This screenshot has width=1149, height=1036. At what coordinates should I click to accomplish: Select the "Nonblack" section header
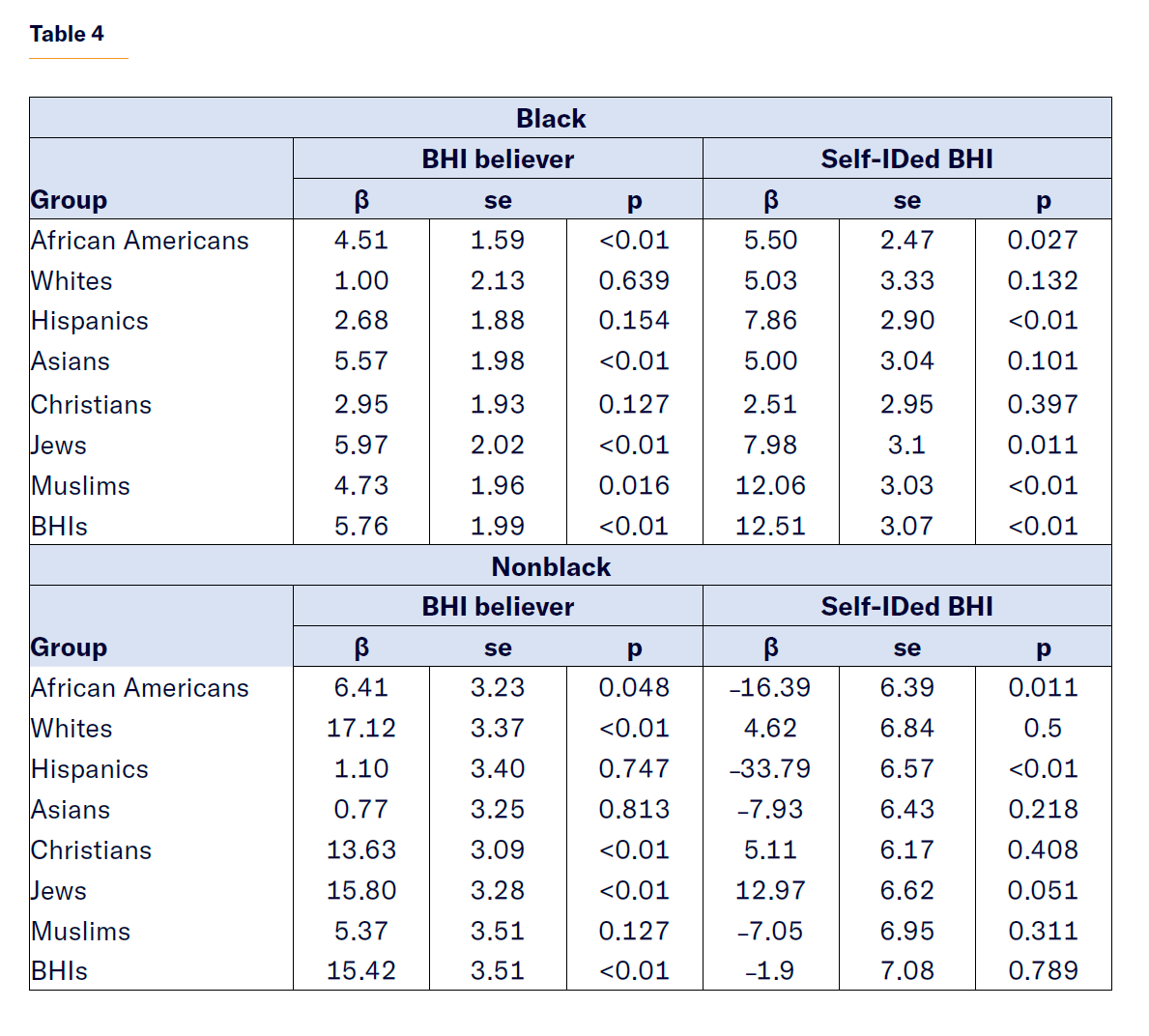[551, 566]
